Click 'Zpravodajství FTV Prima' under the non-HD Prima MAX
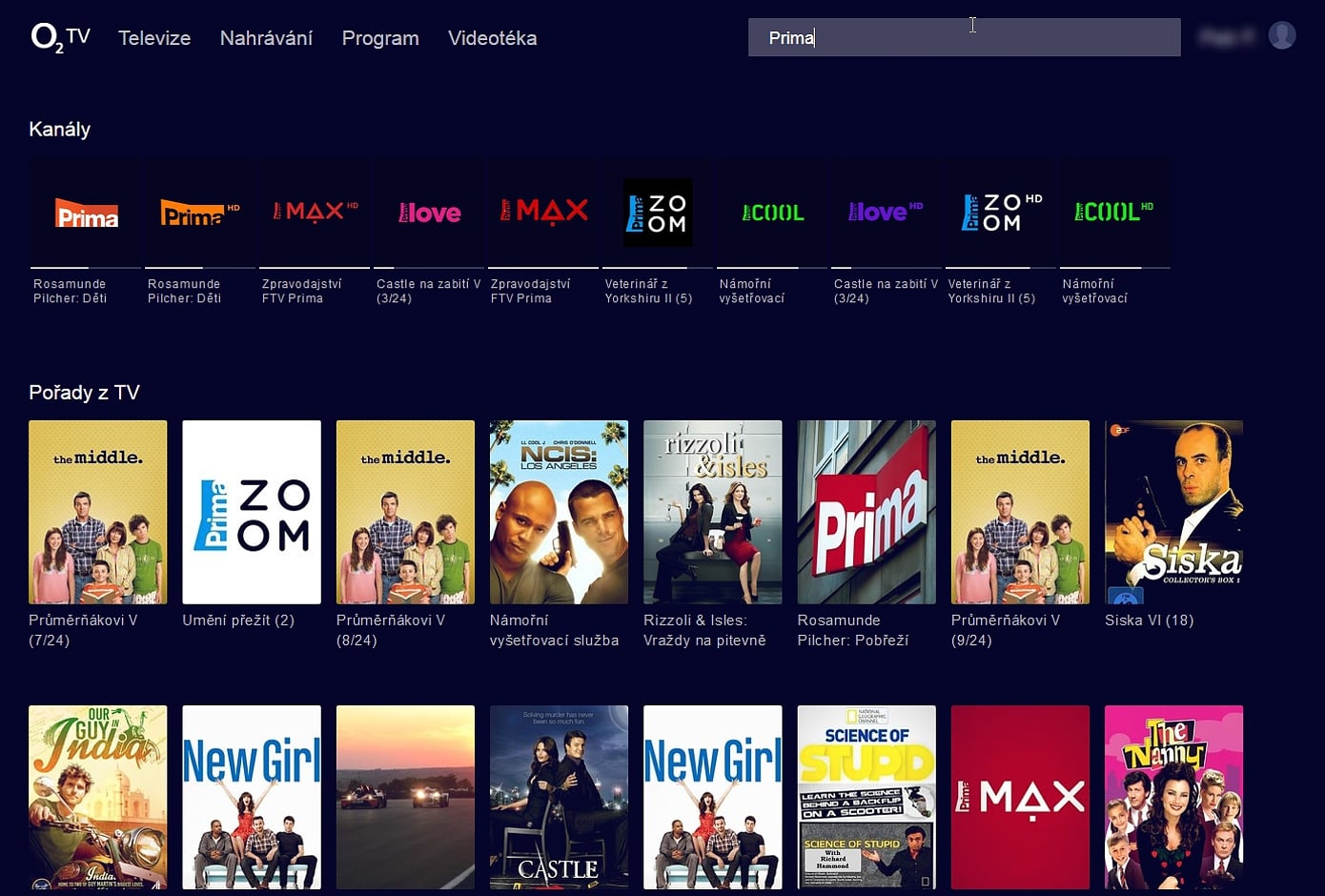 click(x=531, y=291)
